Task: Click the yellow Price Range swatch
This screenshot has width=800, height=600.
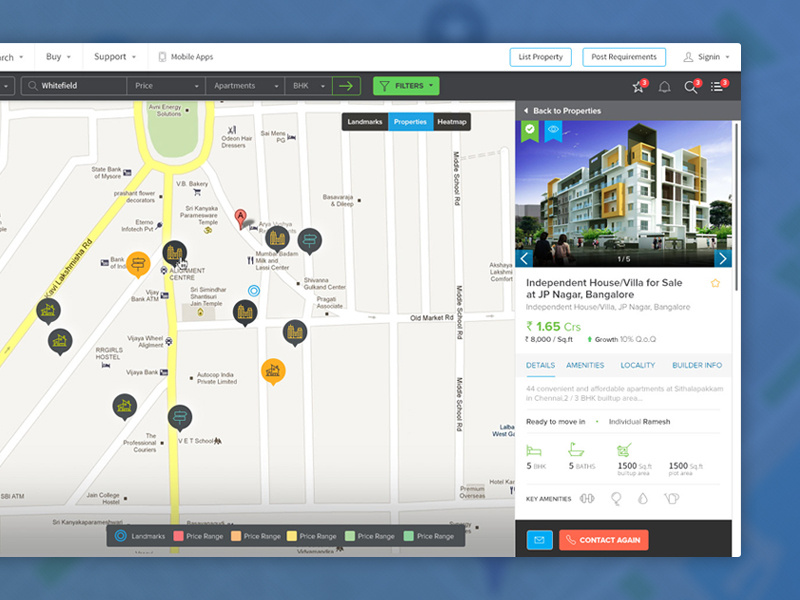Action: [292, 536]
